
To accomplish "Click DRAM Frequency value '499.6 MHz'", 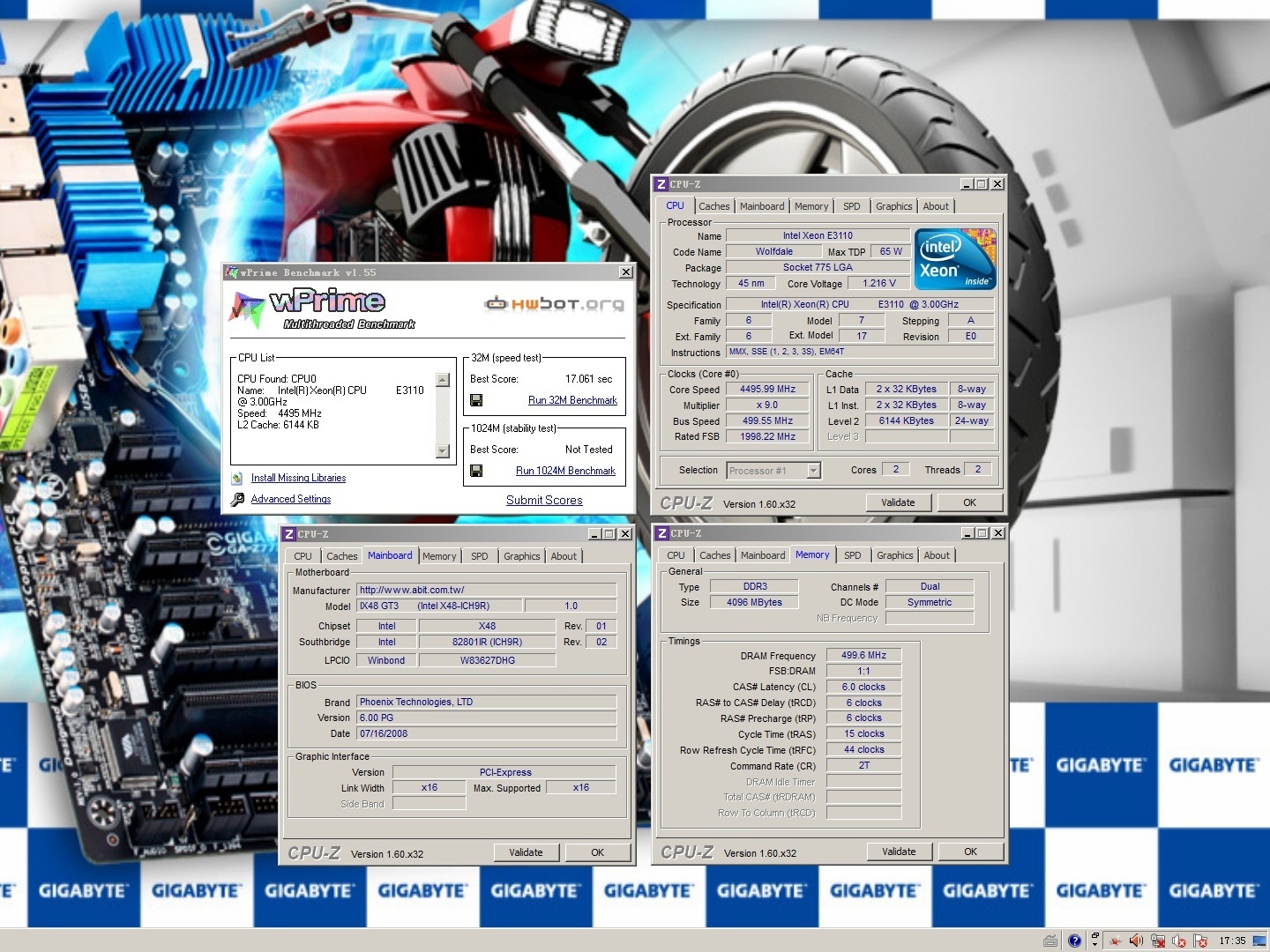I will [863, 655].
